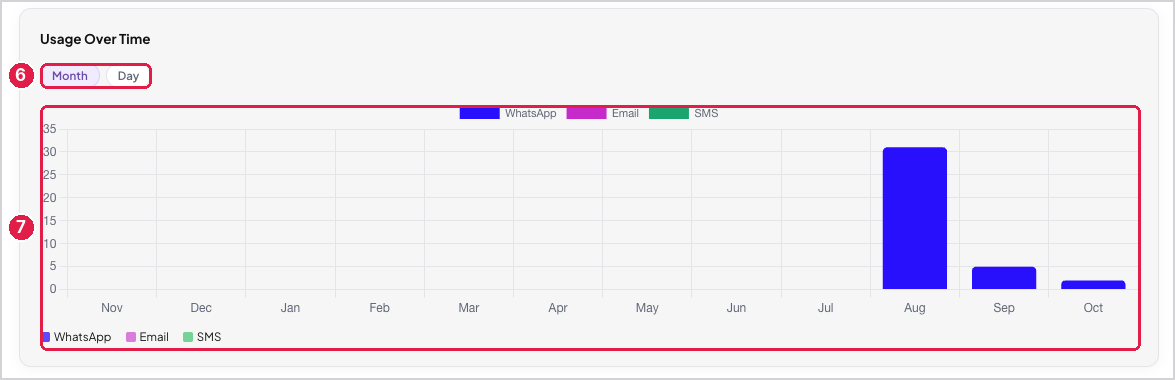Switch chart view to Day

point(128,76)
